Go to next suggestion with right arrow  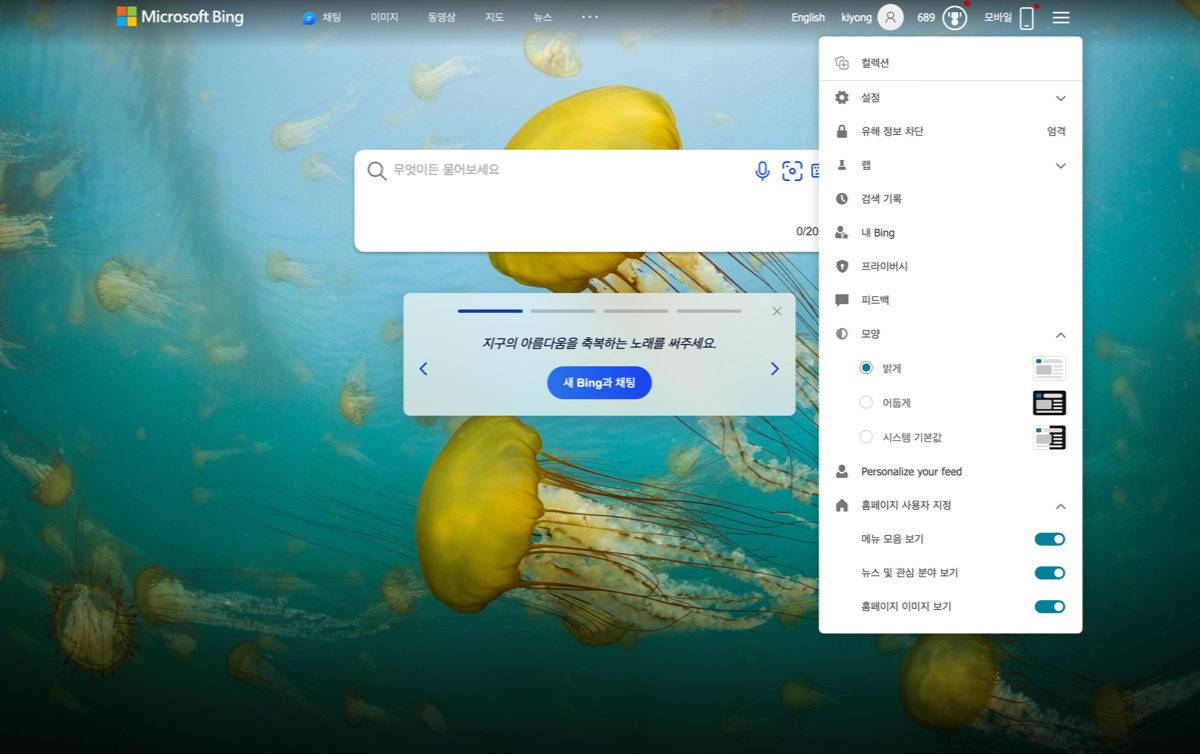click(x=774, y=369)
